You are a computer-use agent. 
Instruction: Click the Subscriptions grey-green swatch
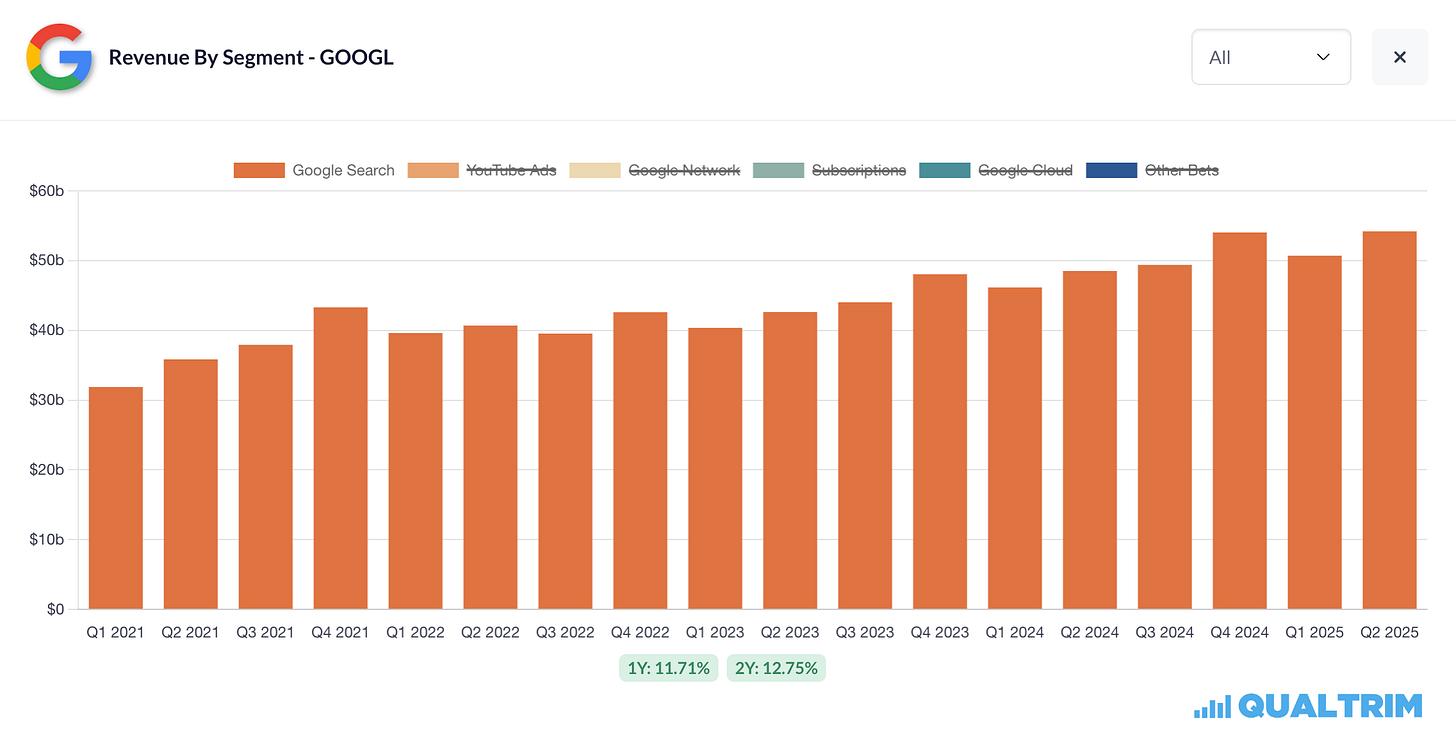pyautogui.click(x=778, y=171)
